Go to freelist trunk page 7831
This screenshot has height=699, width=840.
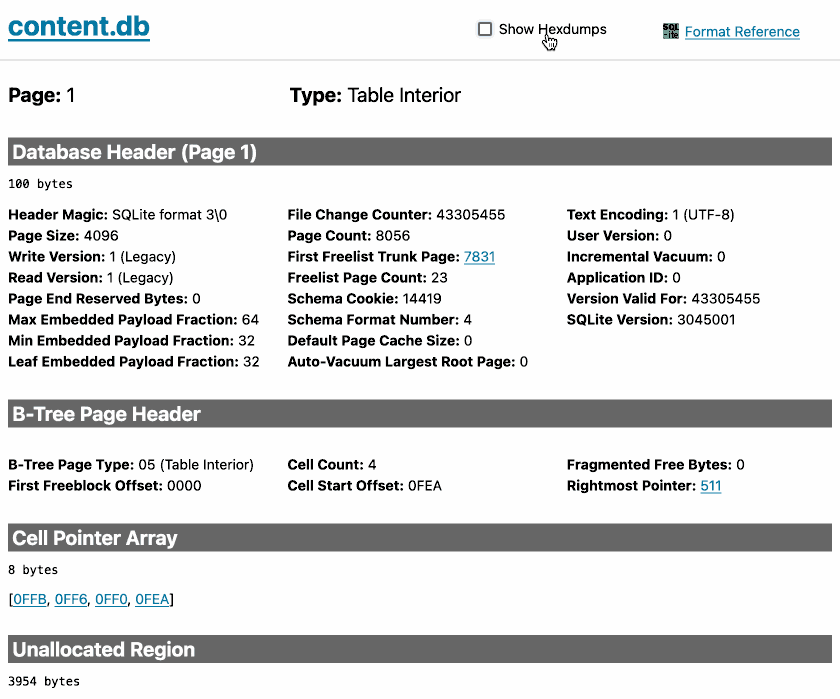click(479, 257)
